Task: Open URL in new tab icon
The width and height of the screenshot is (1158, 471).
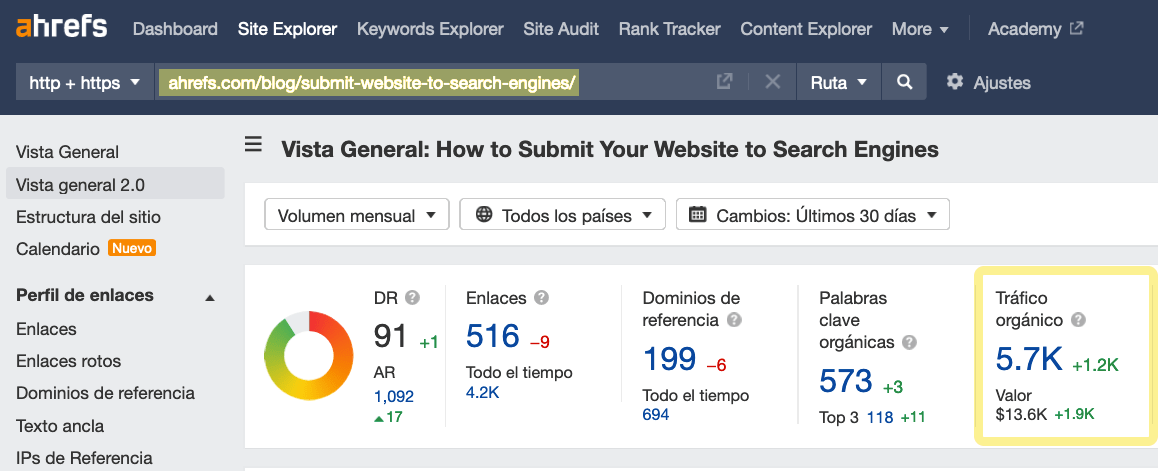Action: [x=725, y=82]
